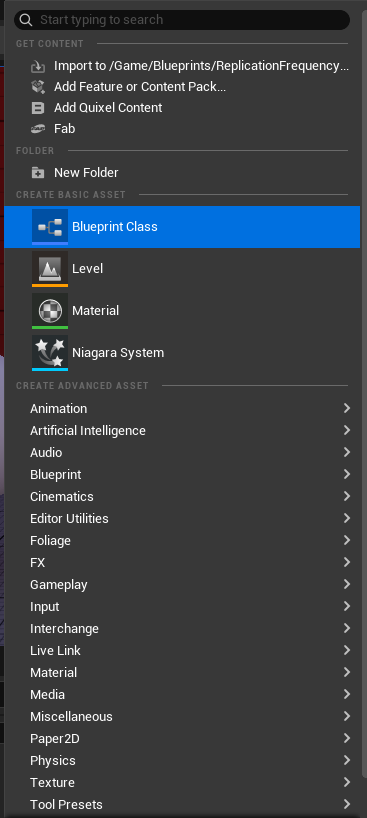Create a New Folder

[x=182, y=173]
